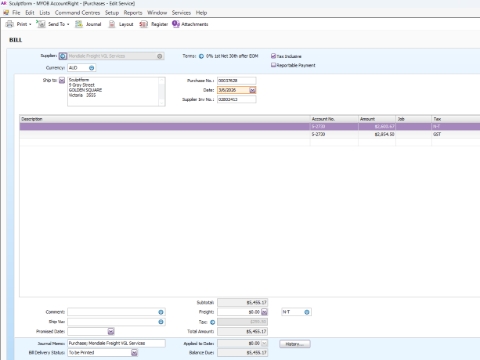
Task: Click the History button
Action: click(x=295, y=344)
